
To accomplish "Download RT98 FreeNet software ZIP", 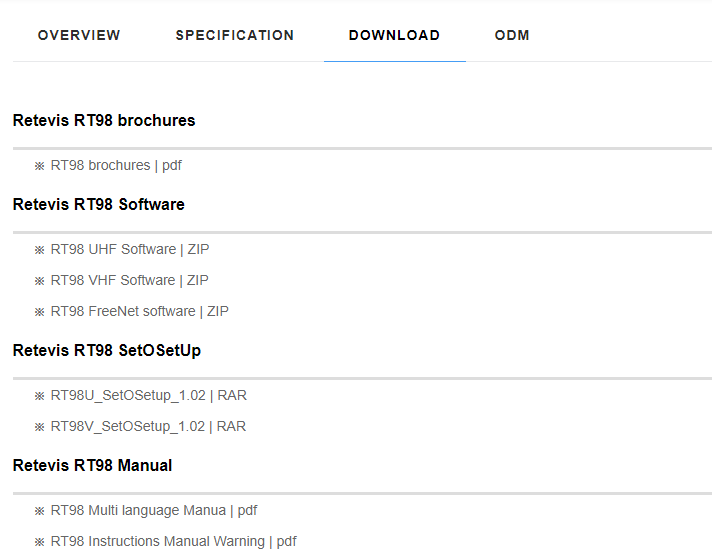I will point(139,311).
